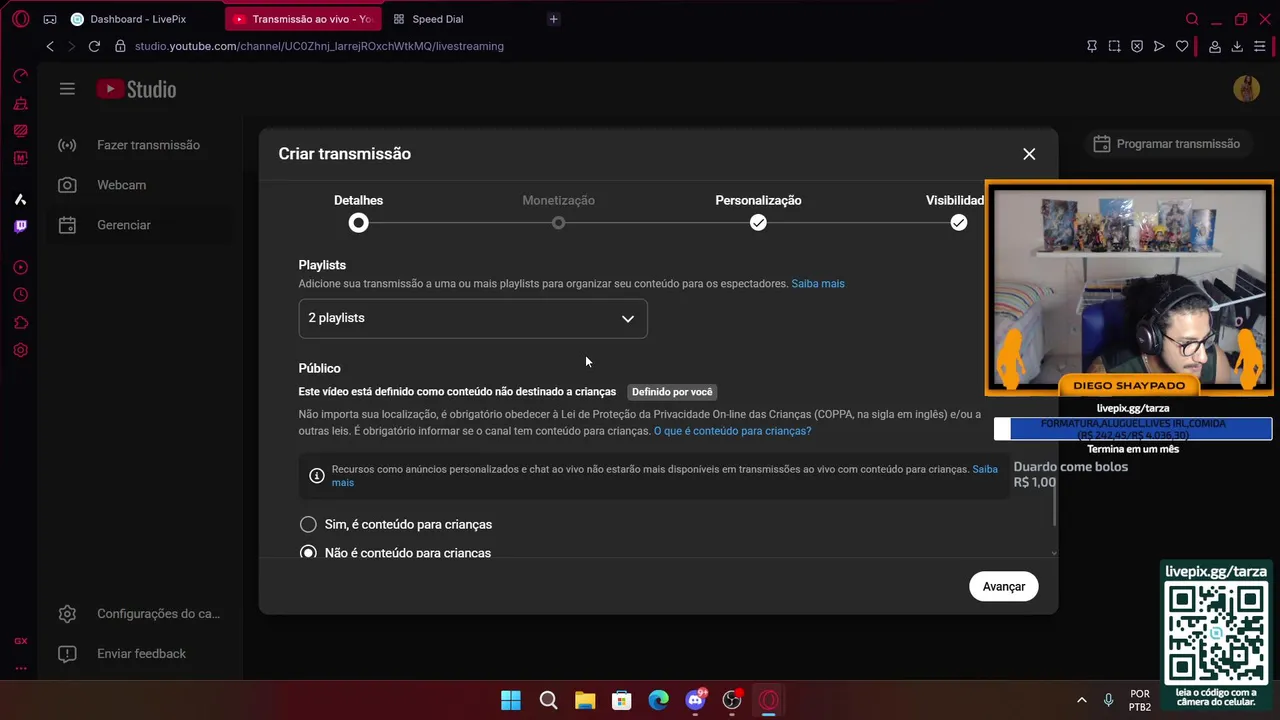Click the 'Definido por você' badge
The image size is (1280, 720).
coord(672,392)
